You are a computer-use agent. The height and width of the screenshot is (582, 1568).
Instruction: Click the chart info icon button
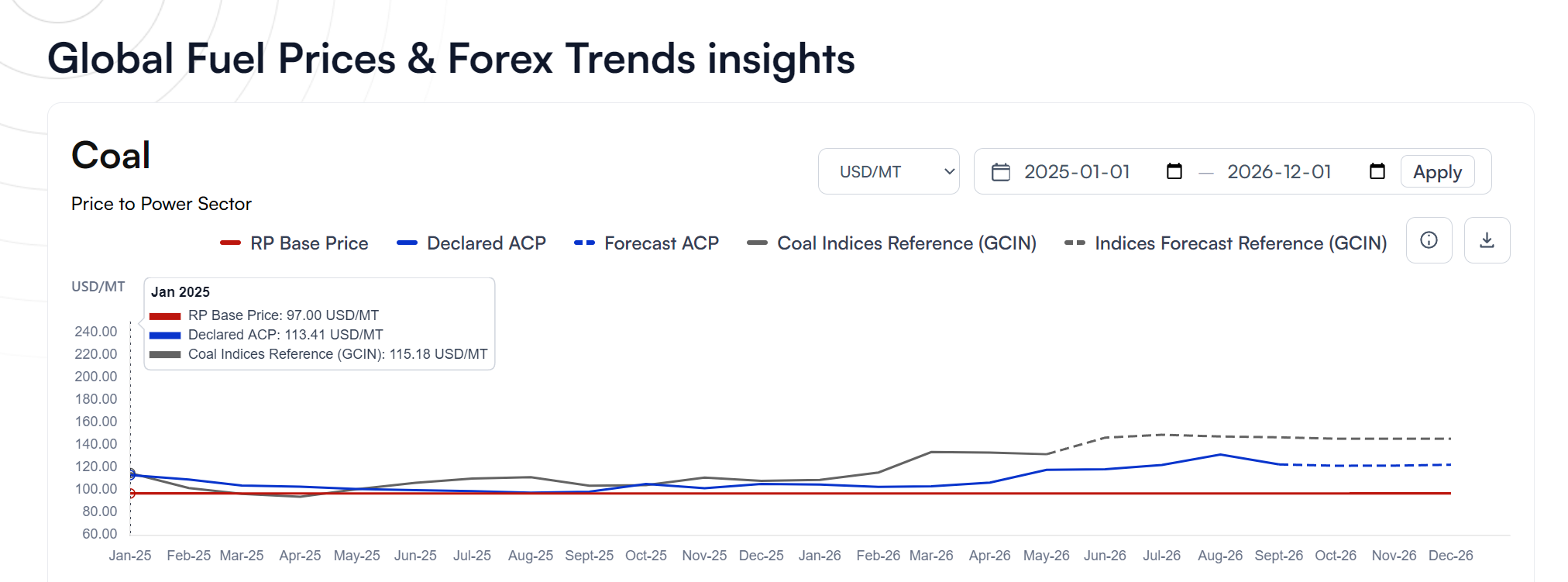pyautogui.click(x=1429, y=240)
